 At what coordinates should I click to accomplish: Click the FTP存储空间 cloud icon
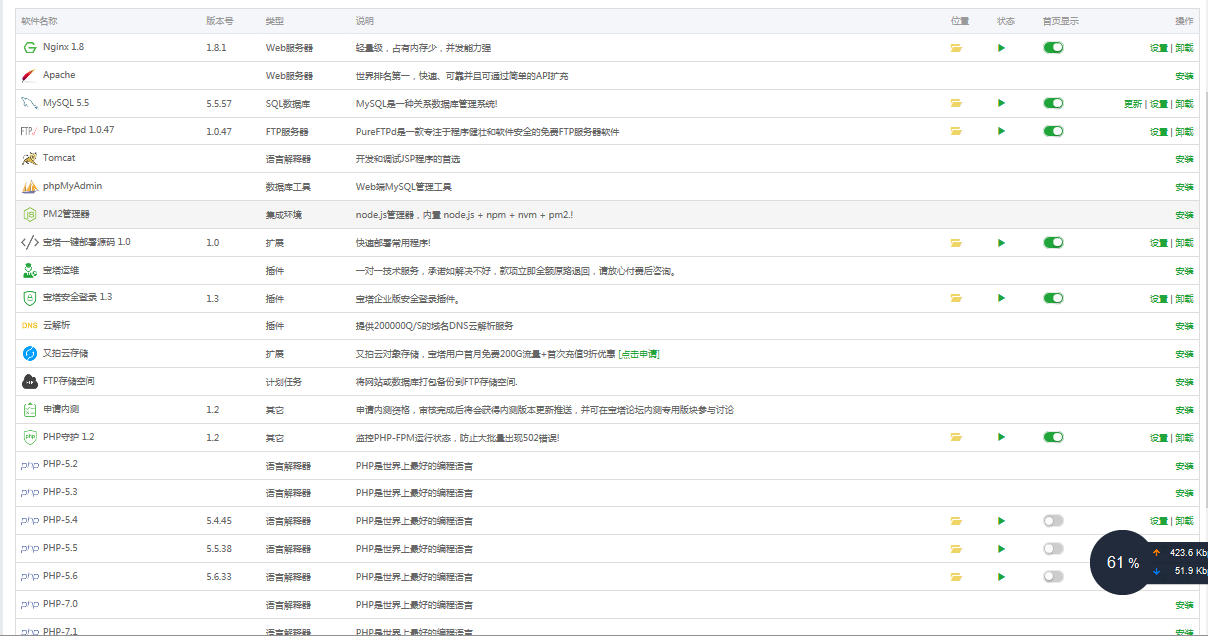(29, 381)
